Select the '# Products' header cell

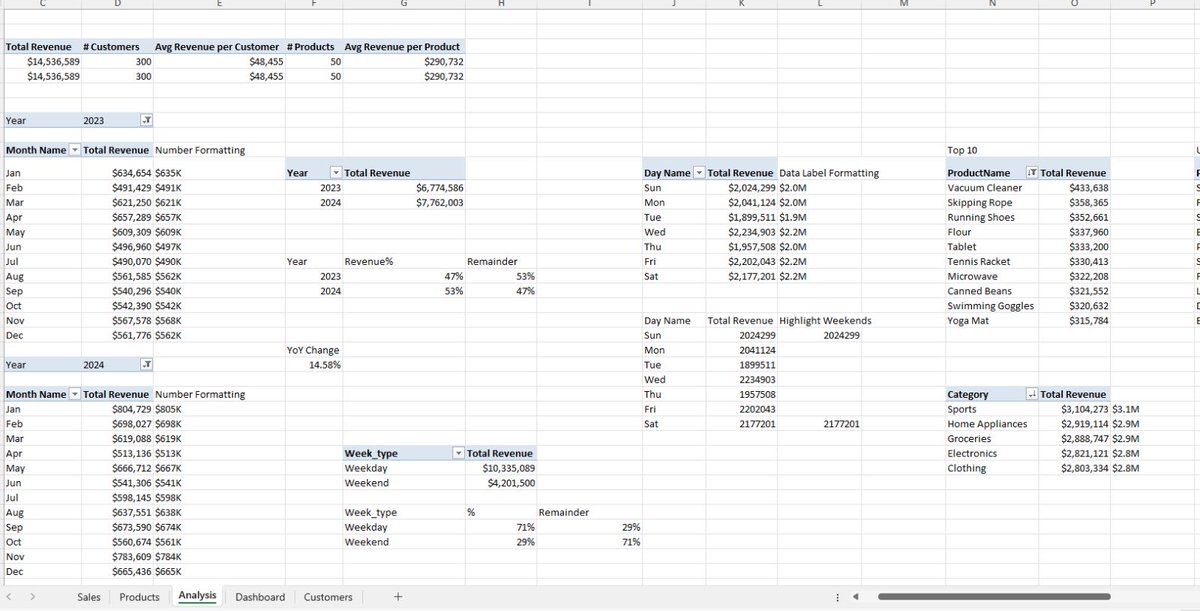(314, 47)
